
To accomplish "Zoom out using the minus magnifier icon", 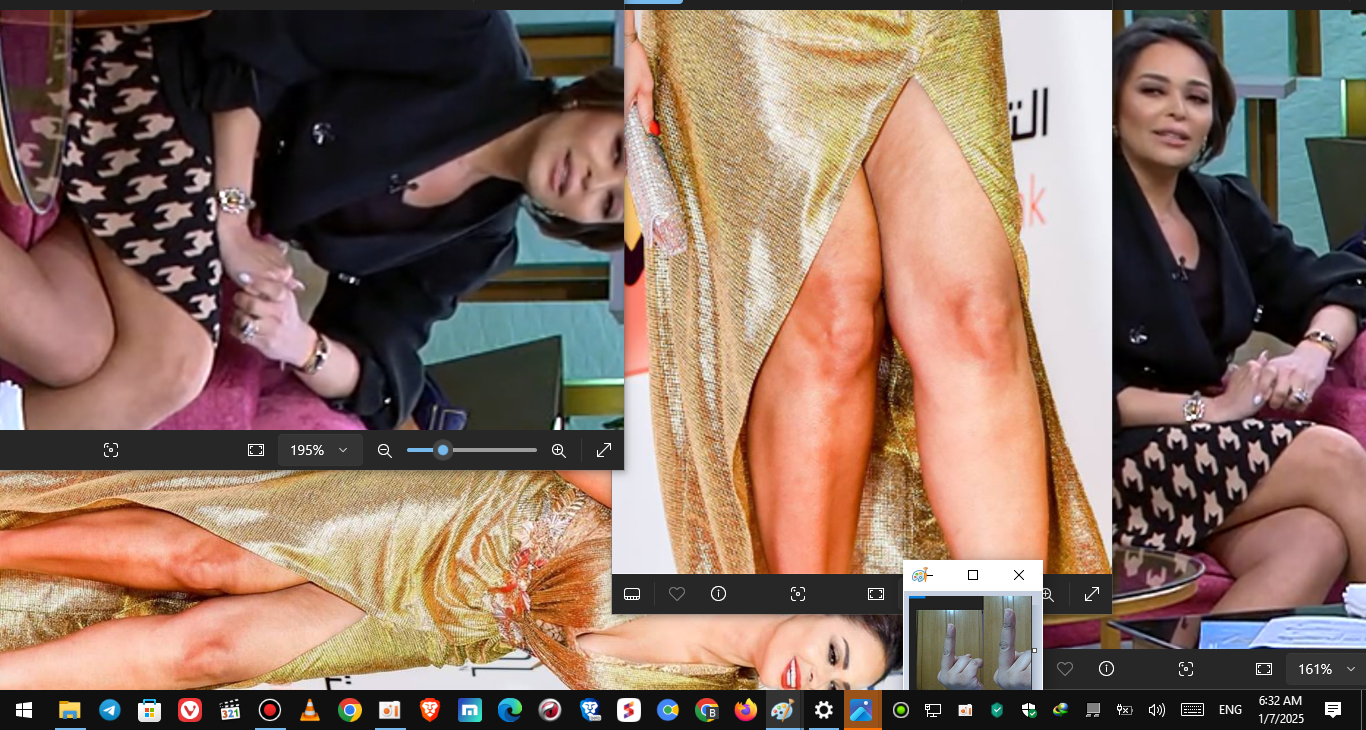I will [384, 451].
